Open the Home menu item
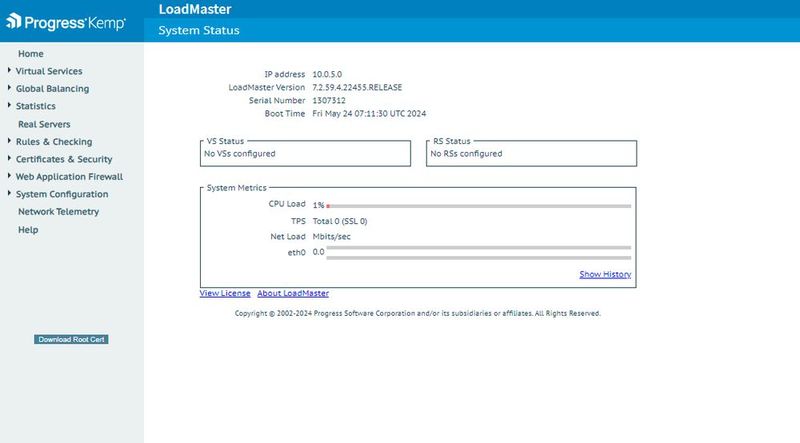Viewport: 800px width, 443px height. click(x=31, y=54)
